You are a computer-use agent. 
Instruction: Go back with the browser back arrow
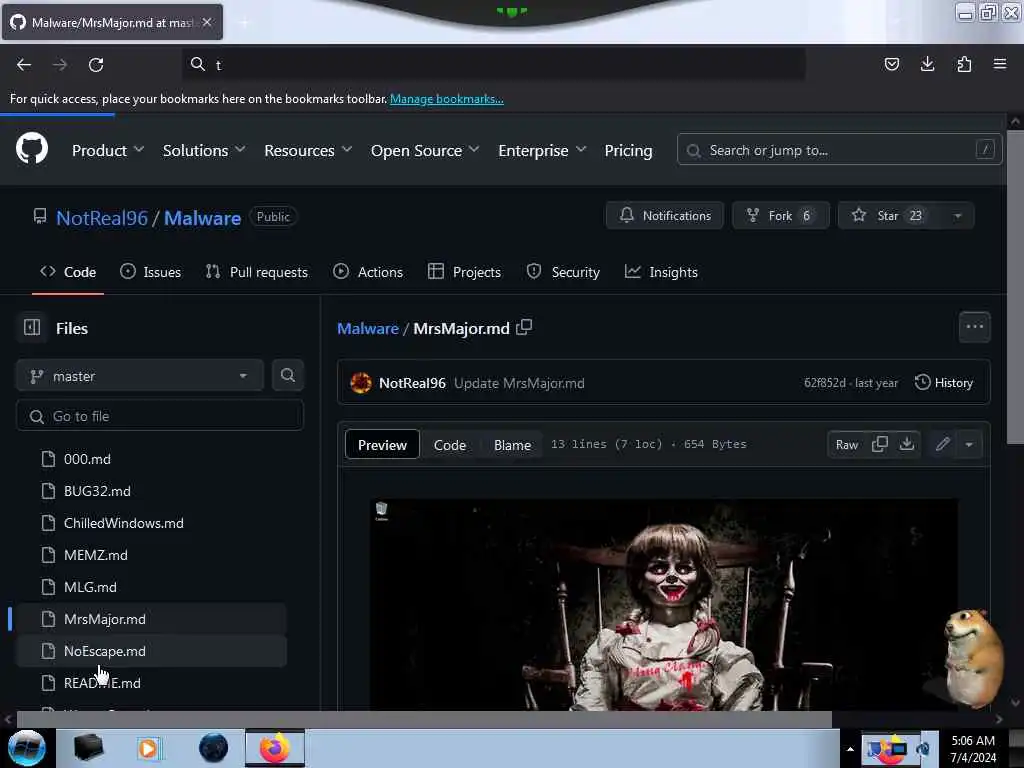coord(24,65)
